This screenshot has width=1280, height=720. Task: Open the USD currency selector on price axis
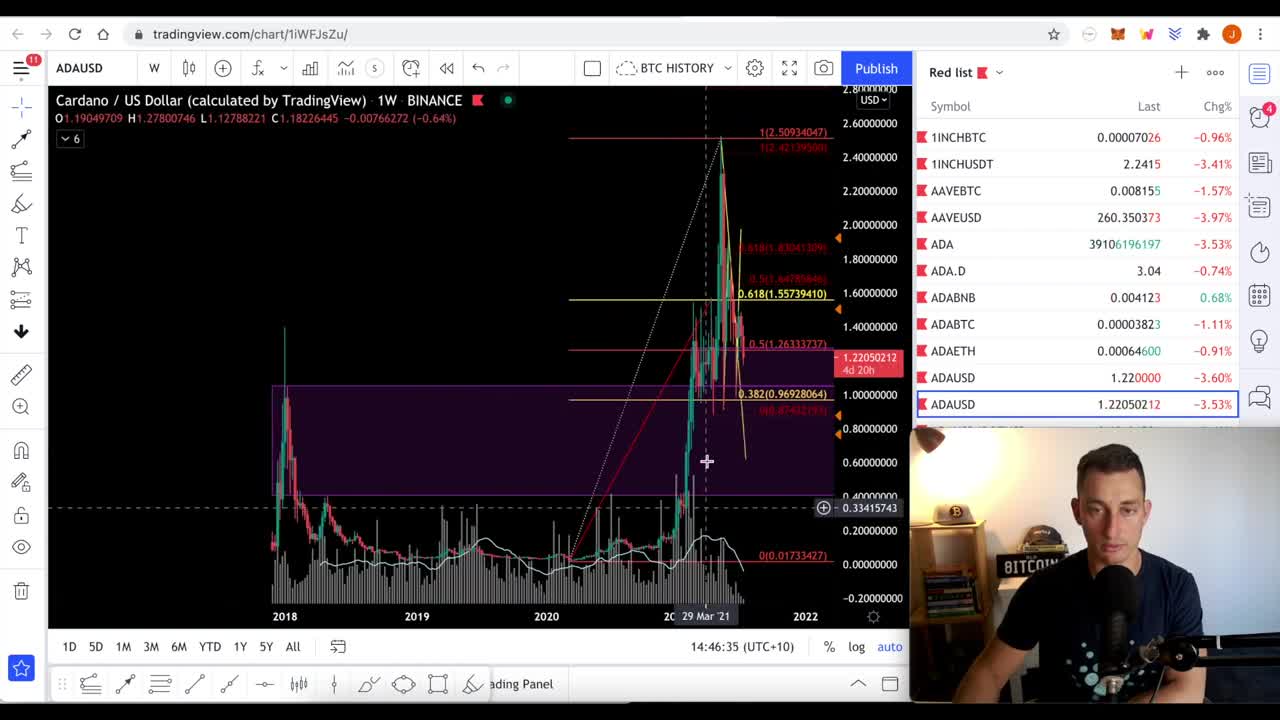(x=873, y=100)
